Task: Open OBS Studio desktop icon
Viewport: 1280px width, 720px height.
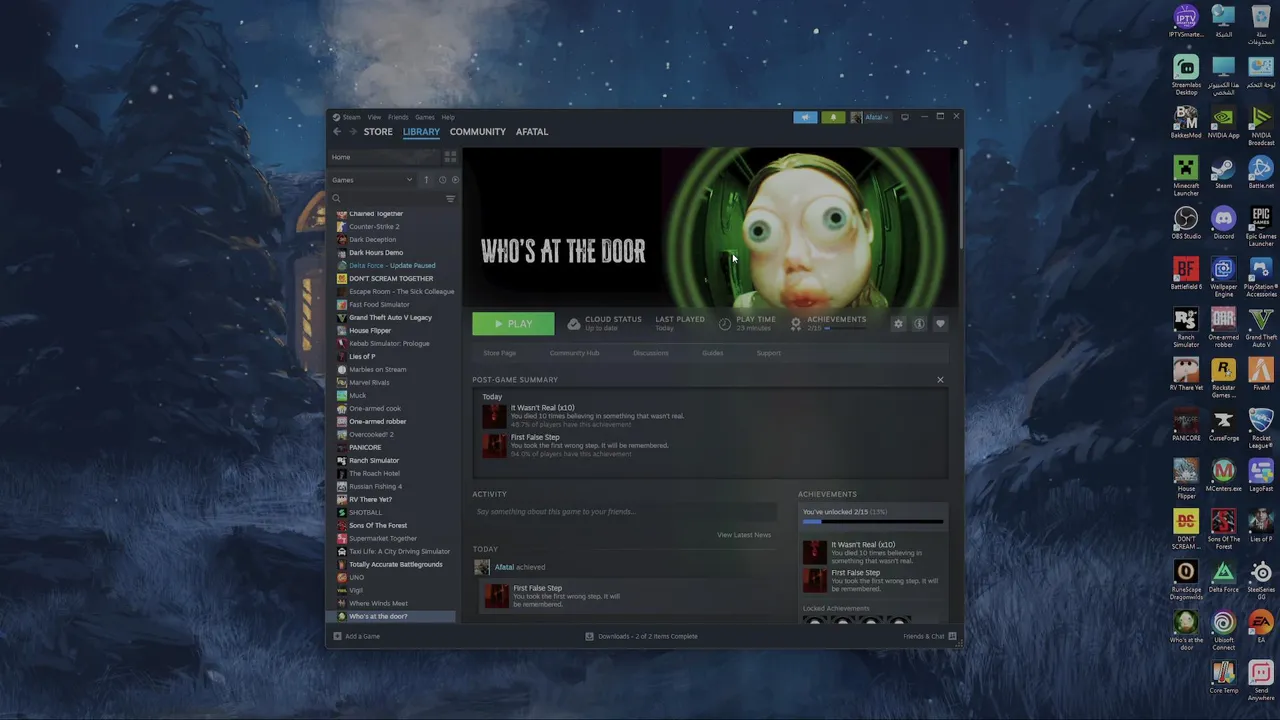Action: point(1186,222)
